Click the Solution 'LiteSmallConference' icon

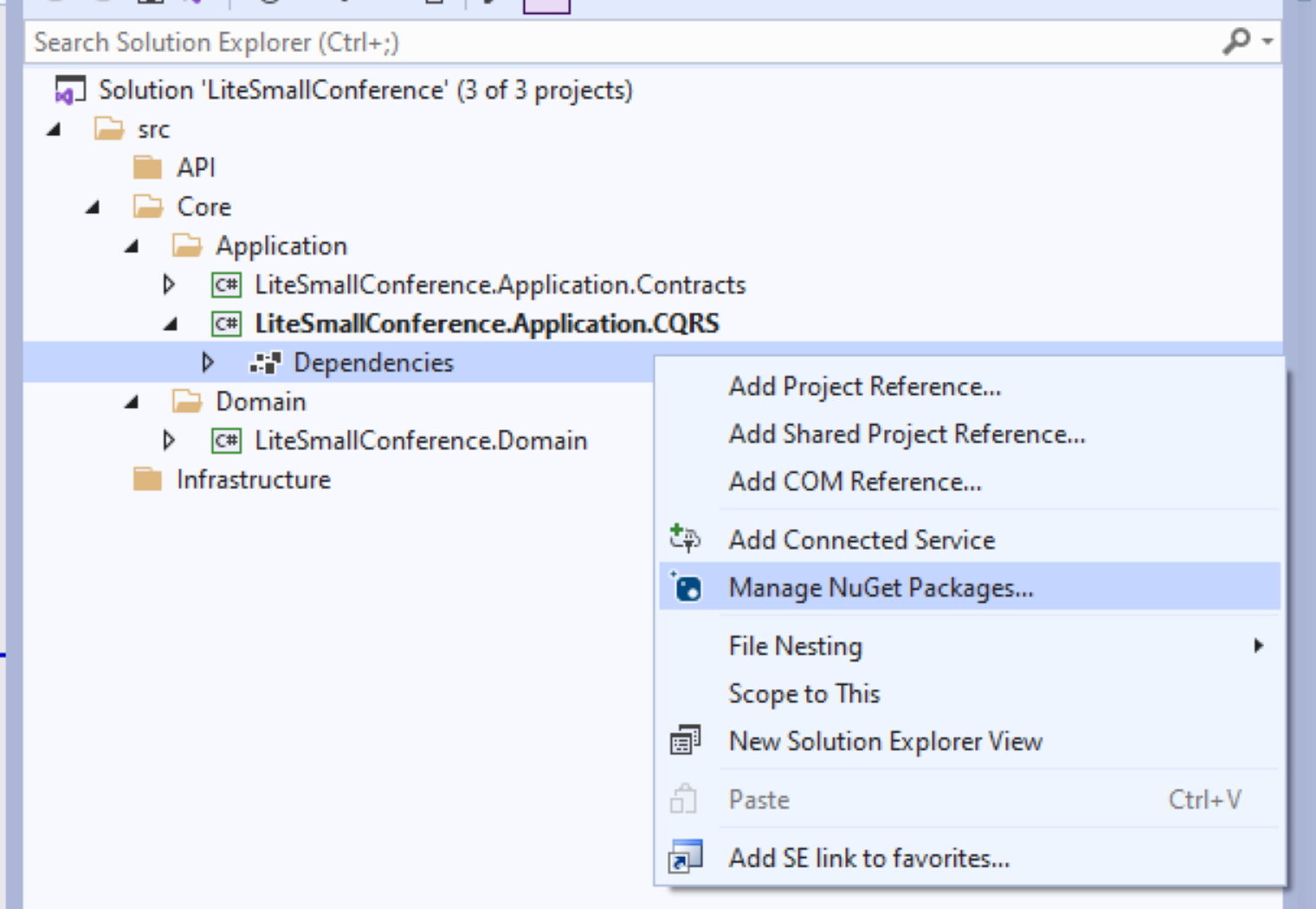pos(69,90)
